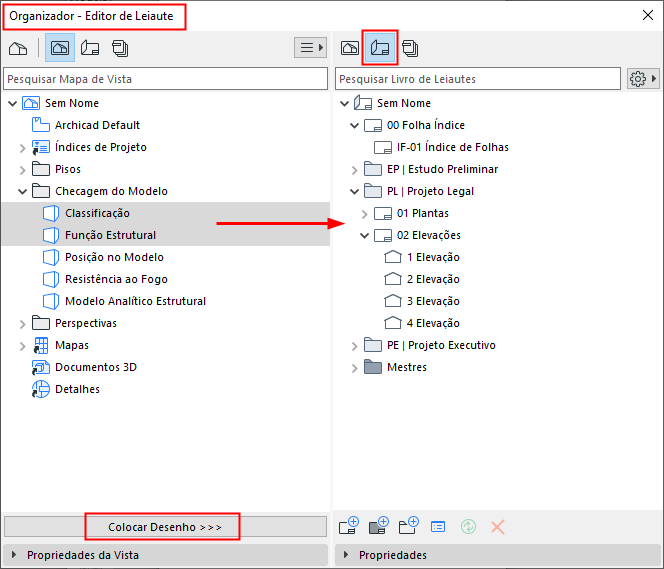Expand the Perspectivas folder
This screenshot has width=664, height=569.
22,324
